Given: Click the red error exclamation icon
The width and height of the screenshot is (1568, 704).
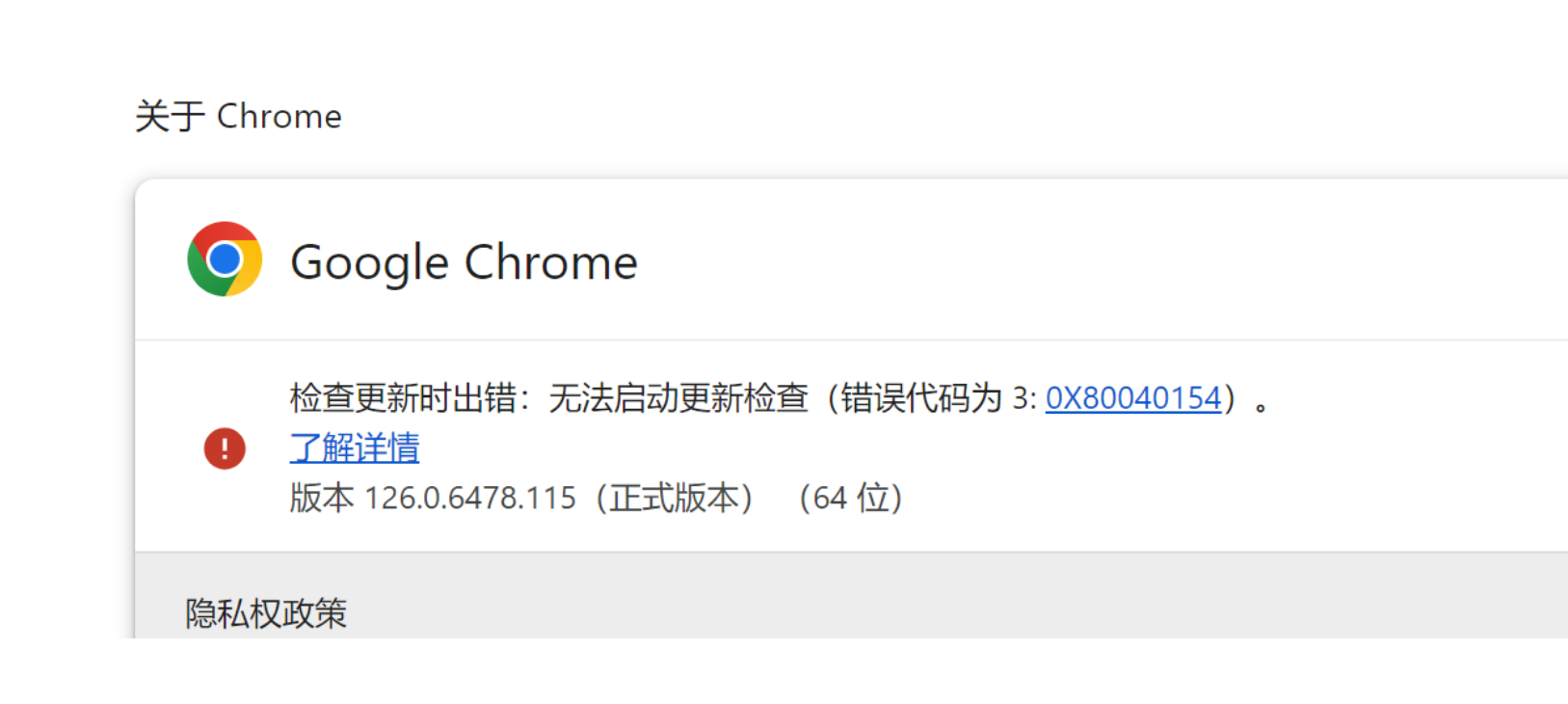Looking at the screenshot, I should 225,448.
